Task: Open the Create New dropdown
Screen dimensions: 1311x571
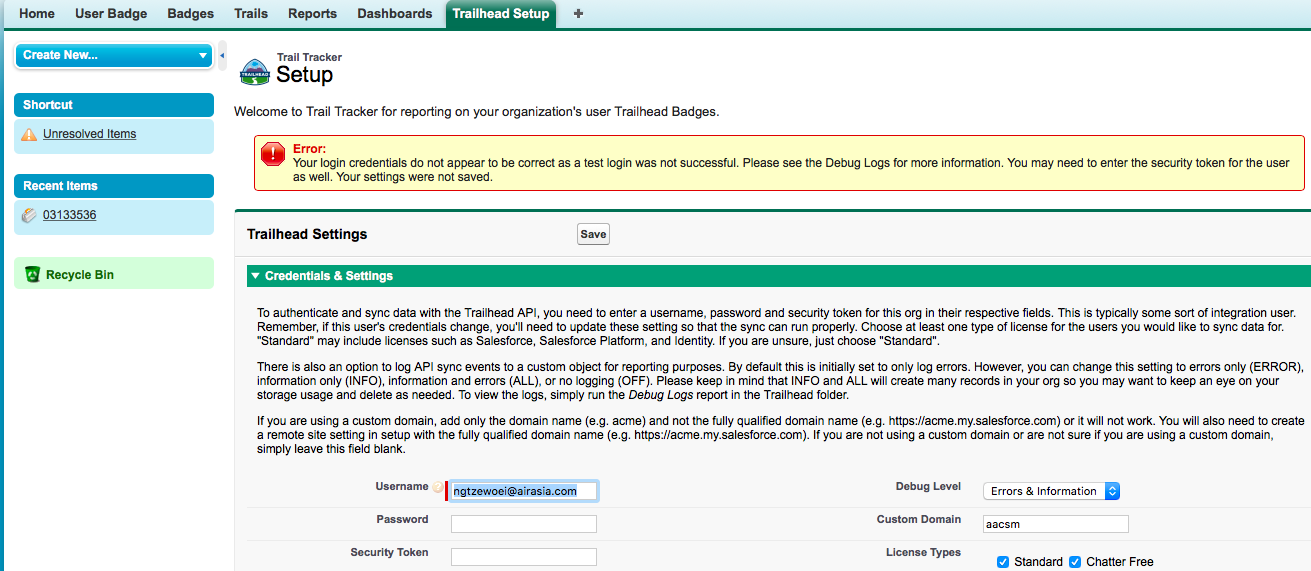Action: click(x=114, y=55)
